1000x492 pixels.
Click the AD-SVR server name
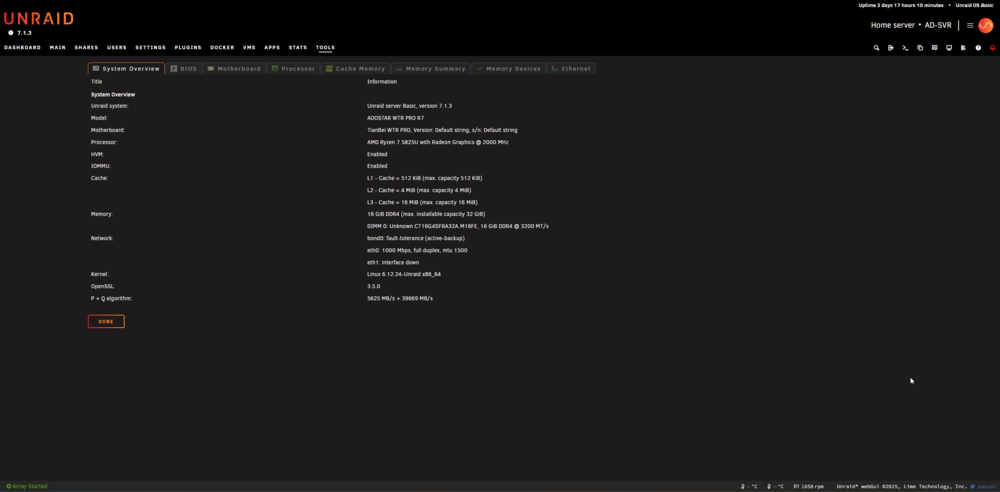point(938,26)
